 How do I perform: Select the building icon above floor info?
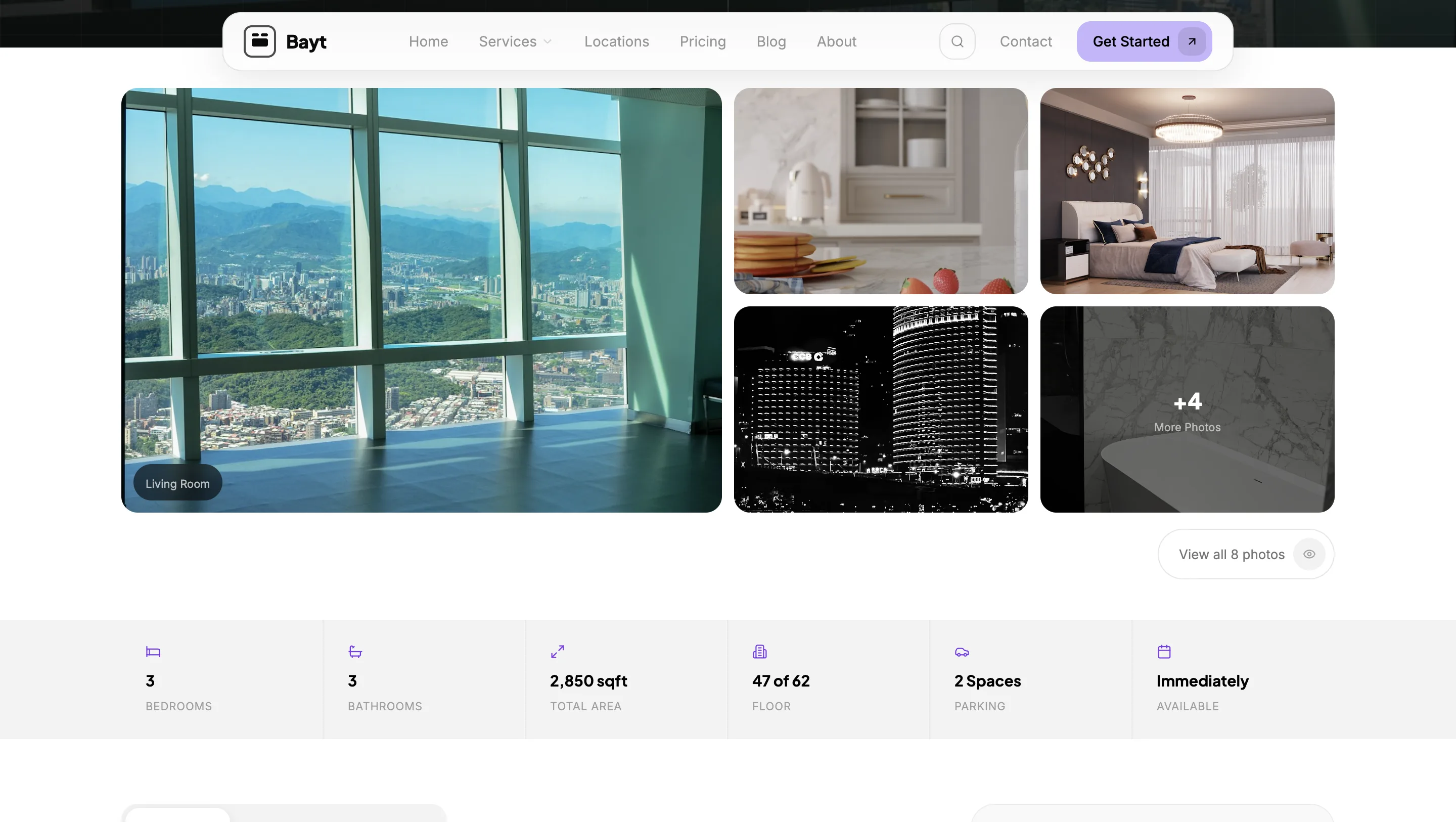coord(760,651)
